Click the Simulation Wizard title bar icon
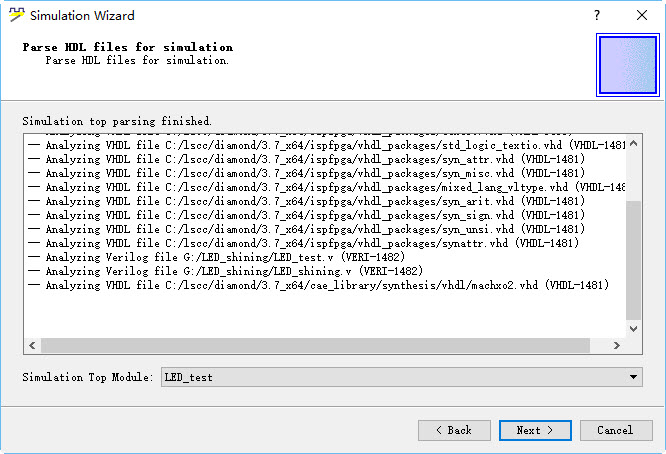Screen dimensions: 666x454 [17, 15]
